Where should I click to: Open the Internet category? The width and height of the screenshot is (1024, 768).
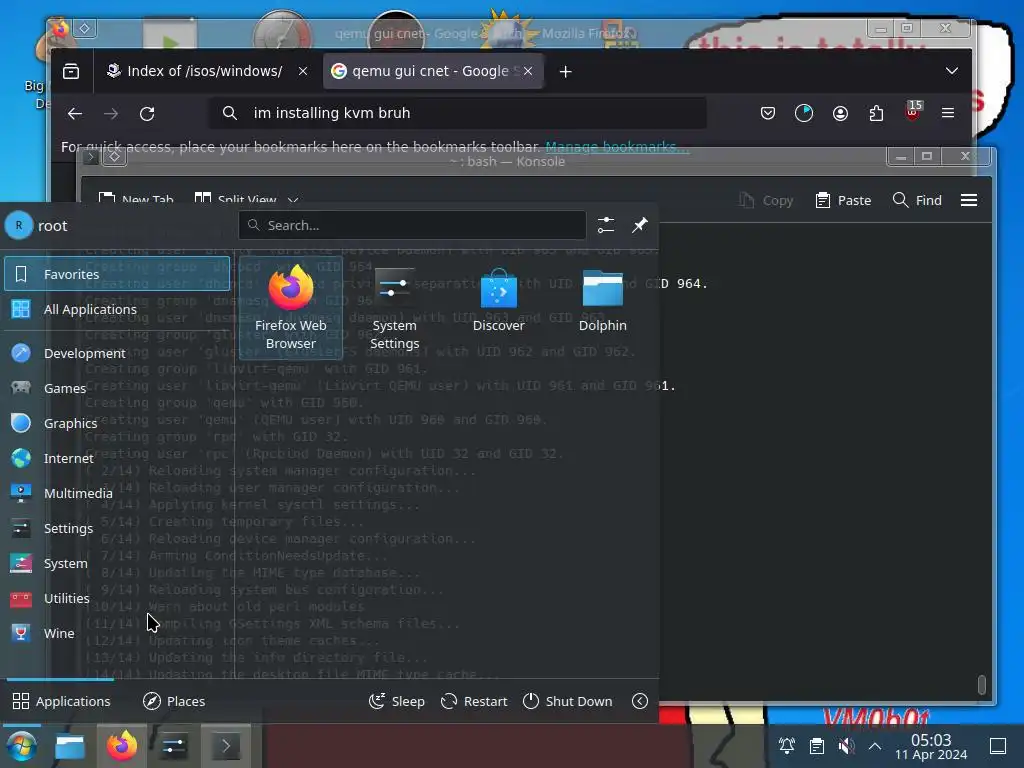tap(117, 458)
